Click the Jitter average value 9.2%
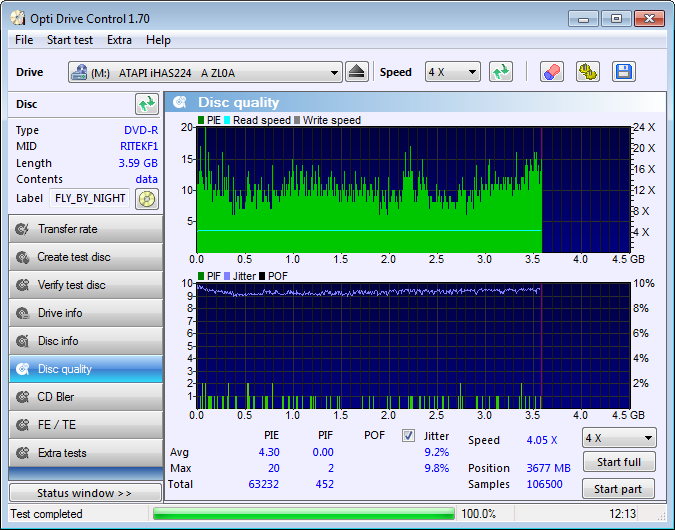This screenshot has width=675, height=530. click(437, 452)
